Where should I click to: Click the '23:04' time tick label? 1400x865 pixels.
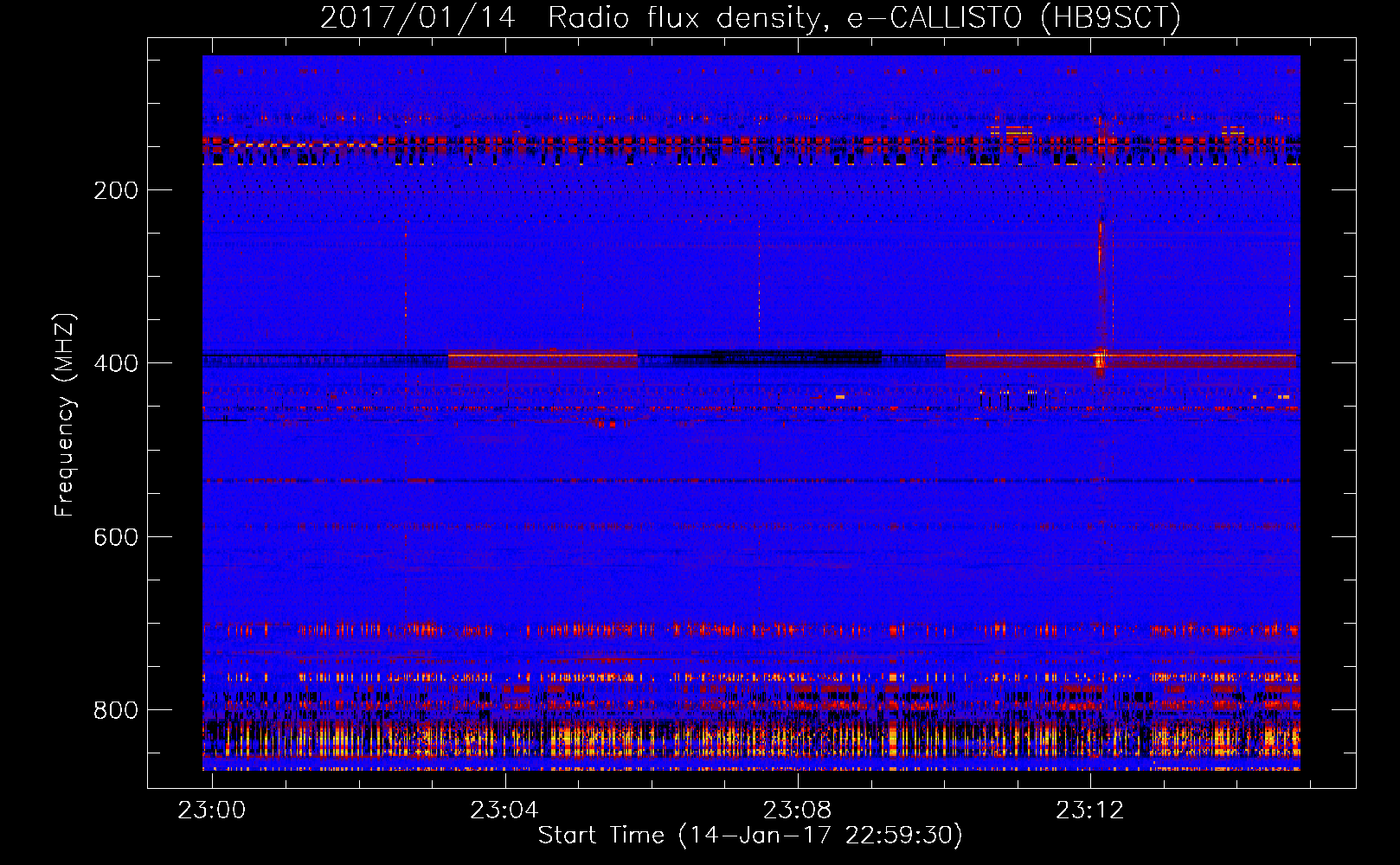(x=504, y=811)
